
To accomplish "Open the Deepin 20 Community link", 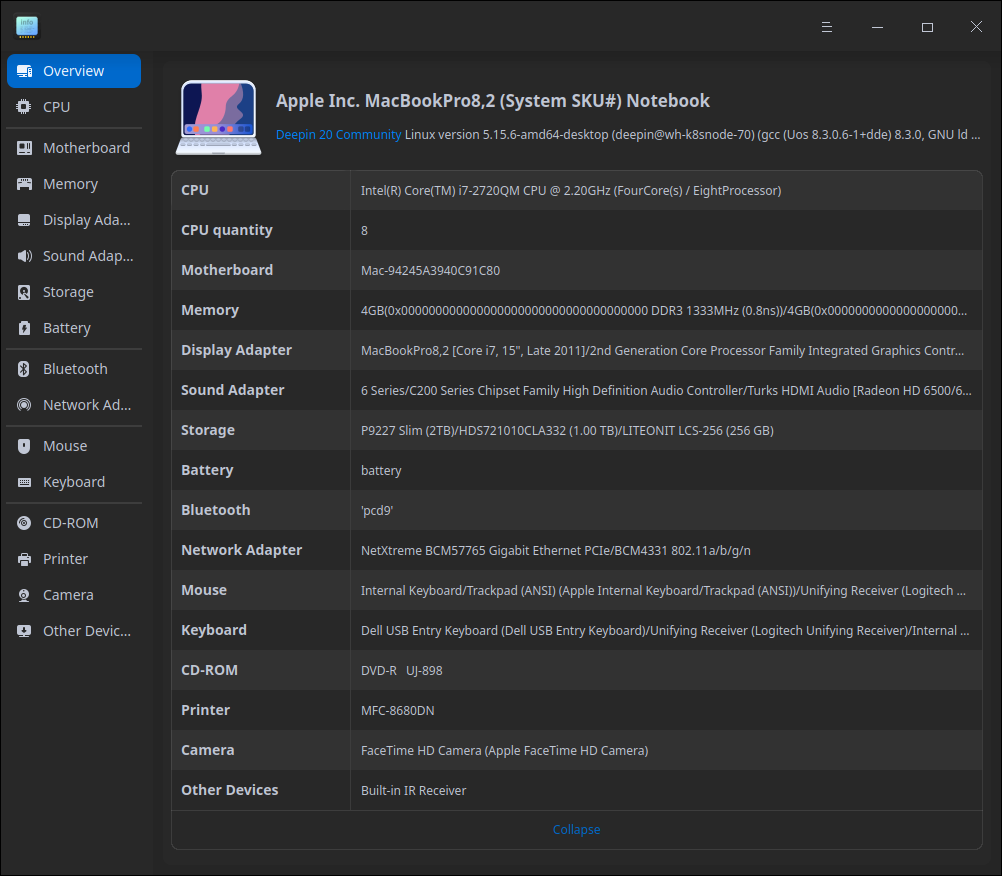I will click(x=339, y=134).
